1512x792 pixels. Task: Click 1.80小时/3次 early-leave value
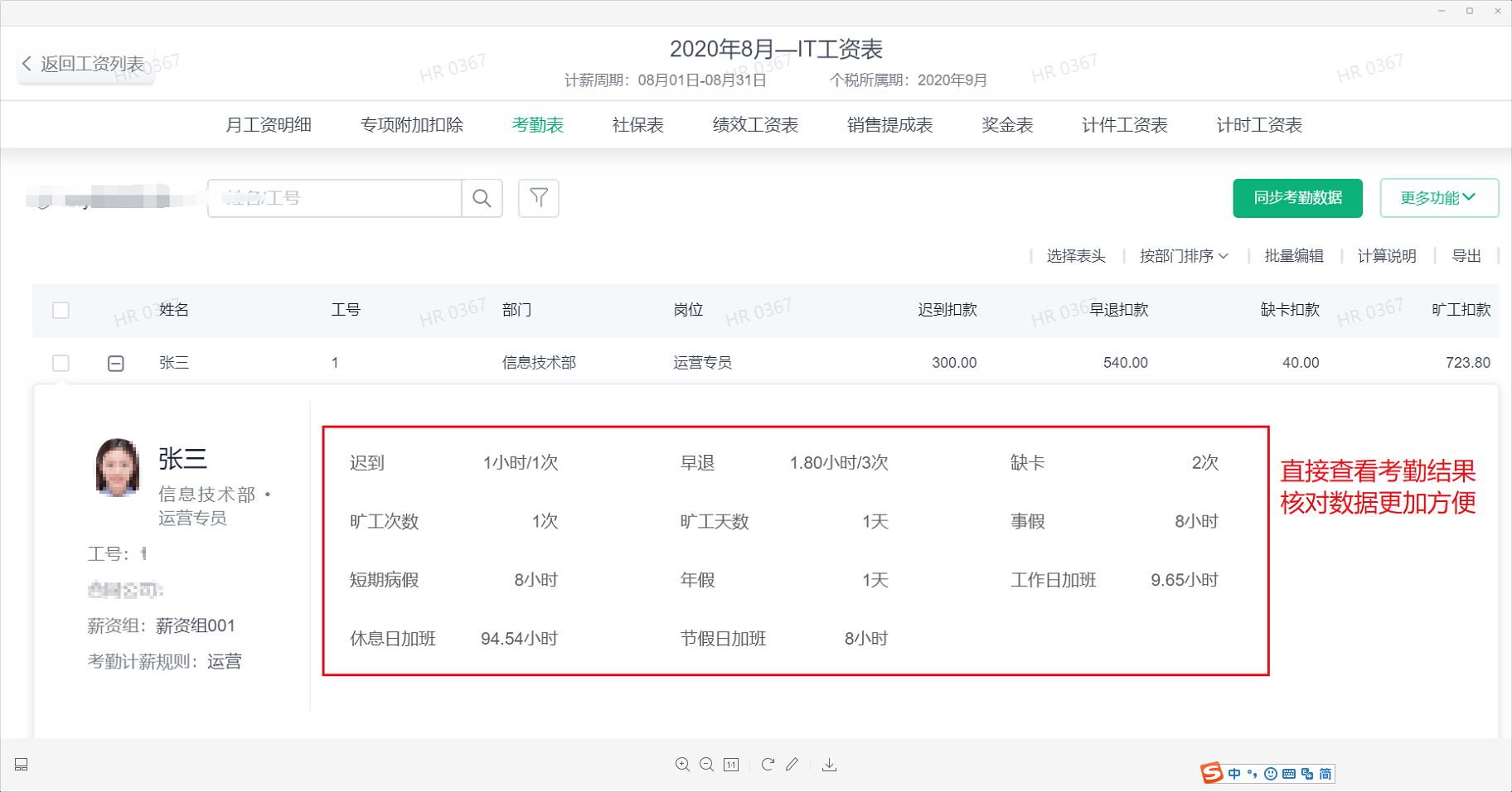click(839, 462)
